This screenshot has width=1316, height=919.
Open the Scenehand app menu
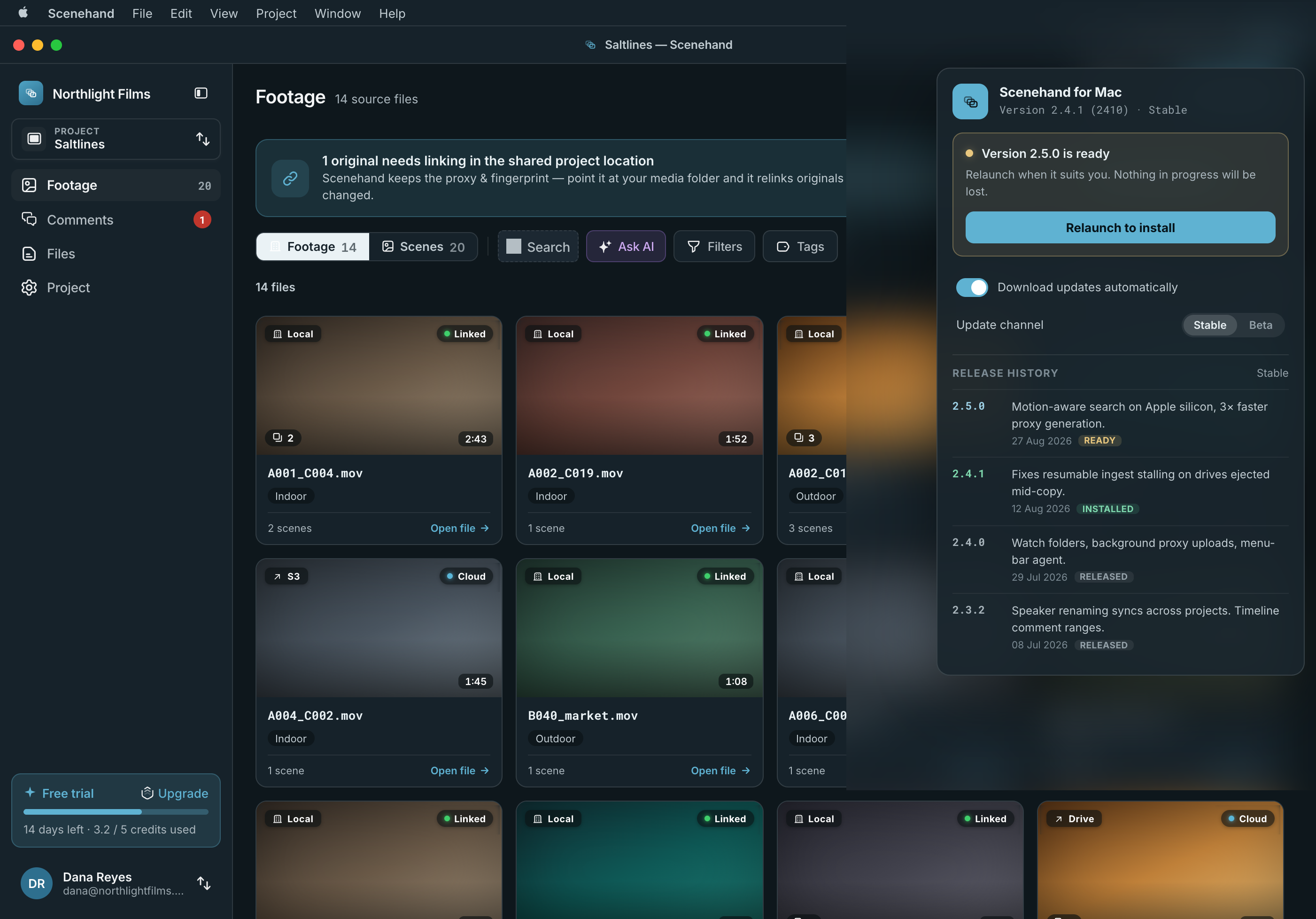tap(81, 13)
